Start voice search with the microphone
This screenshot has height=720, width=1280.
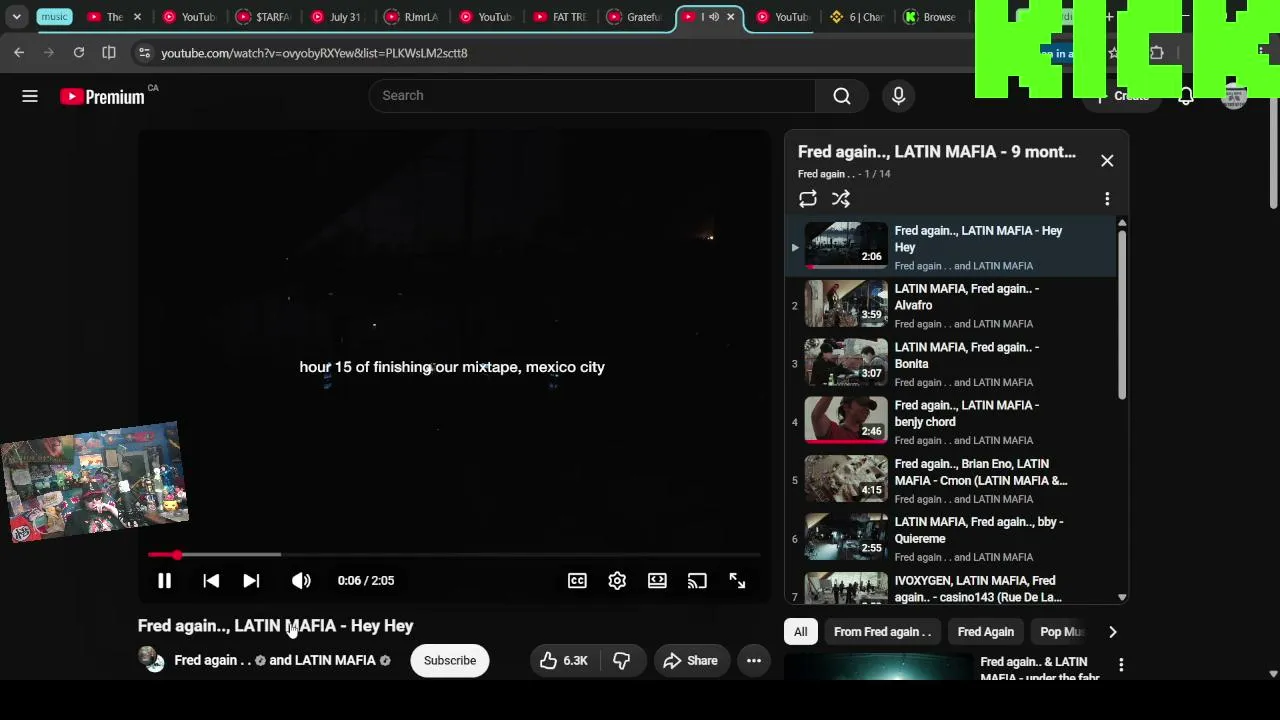(x=898, y=96)
